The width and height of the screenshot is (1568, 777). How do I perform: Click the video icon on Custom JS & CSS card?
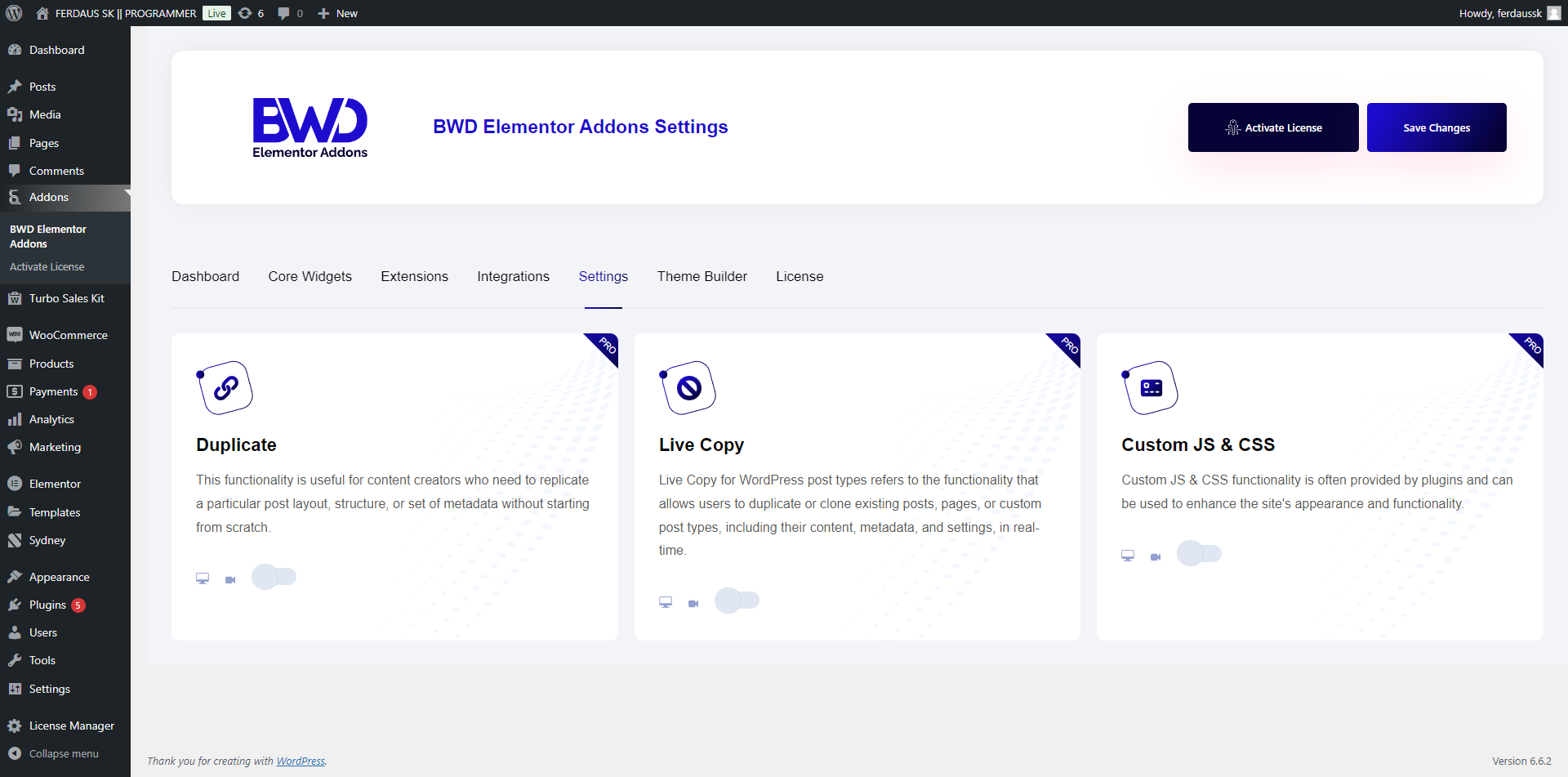[x=1156, y=556]
